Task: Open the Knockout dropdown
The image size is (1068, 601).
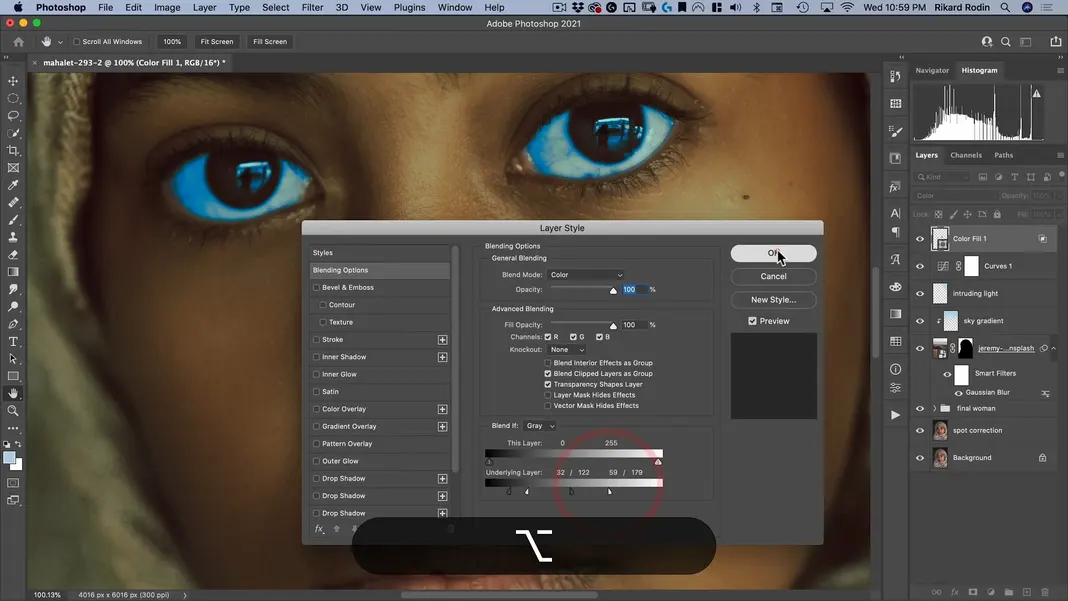Action: [567, 350]
